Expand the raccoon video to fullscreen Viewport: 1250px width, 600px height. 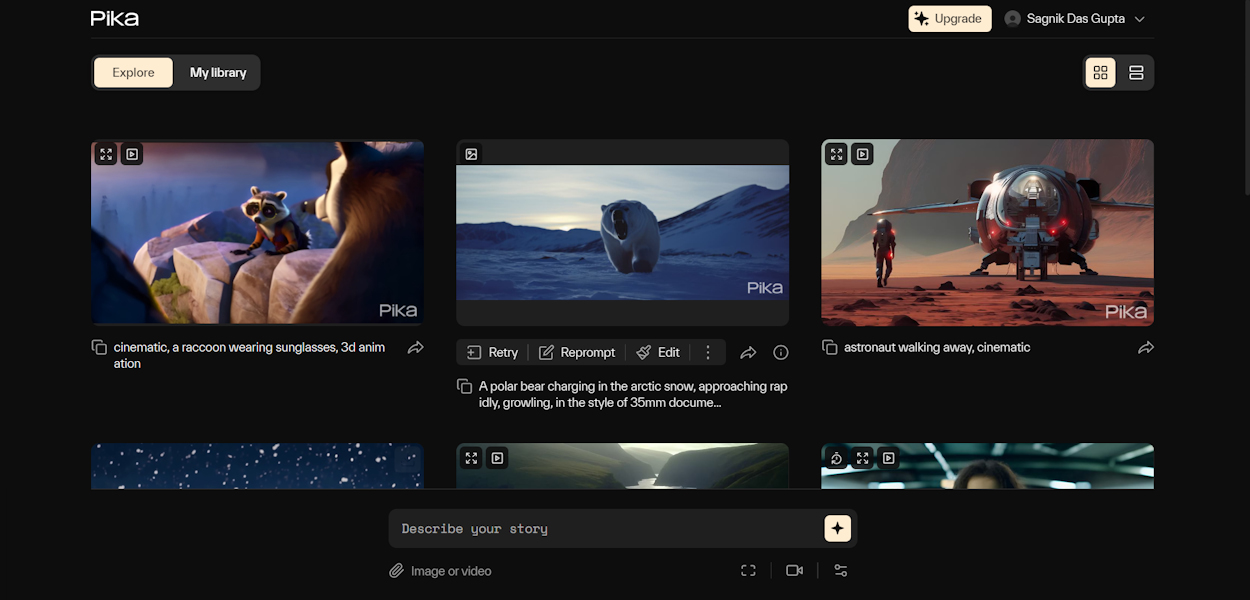[106, 154]
